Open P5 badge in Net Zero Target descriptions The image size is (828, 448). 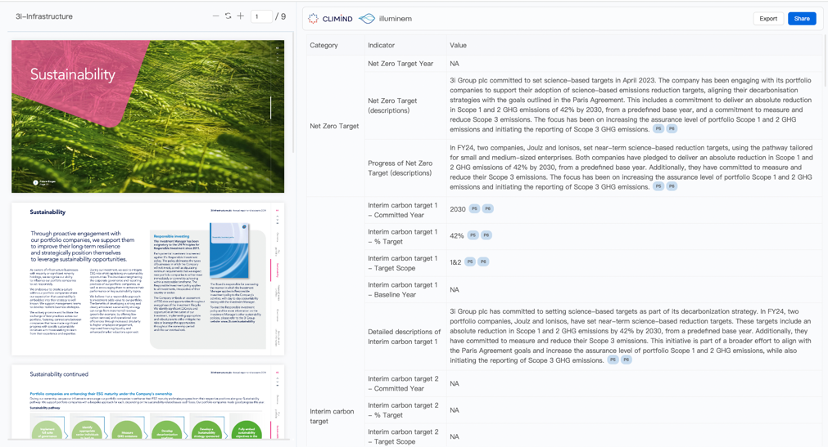click(x=658, y=129)
